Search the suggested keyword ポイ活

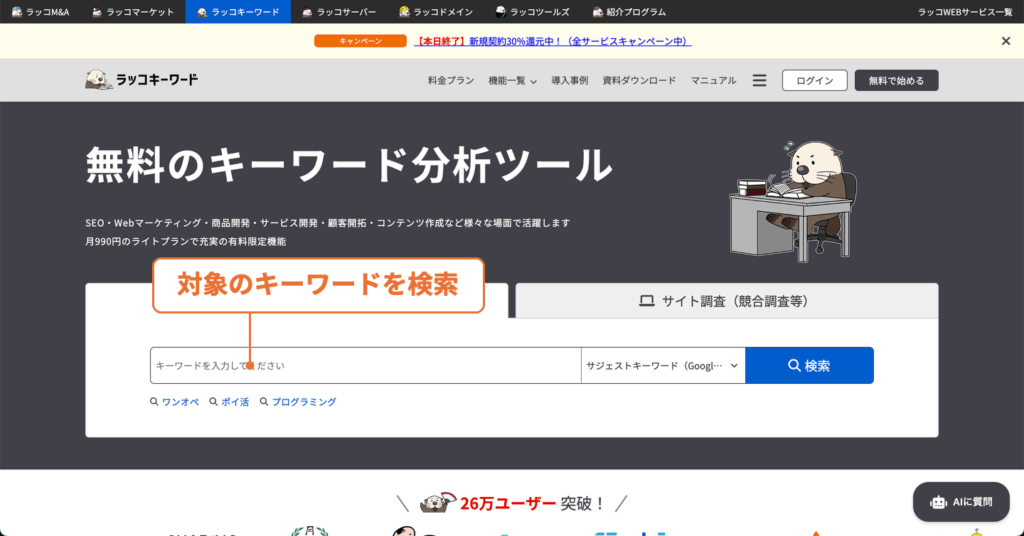234,402
